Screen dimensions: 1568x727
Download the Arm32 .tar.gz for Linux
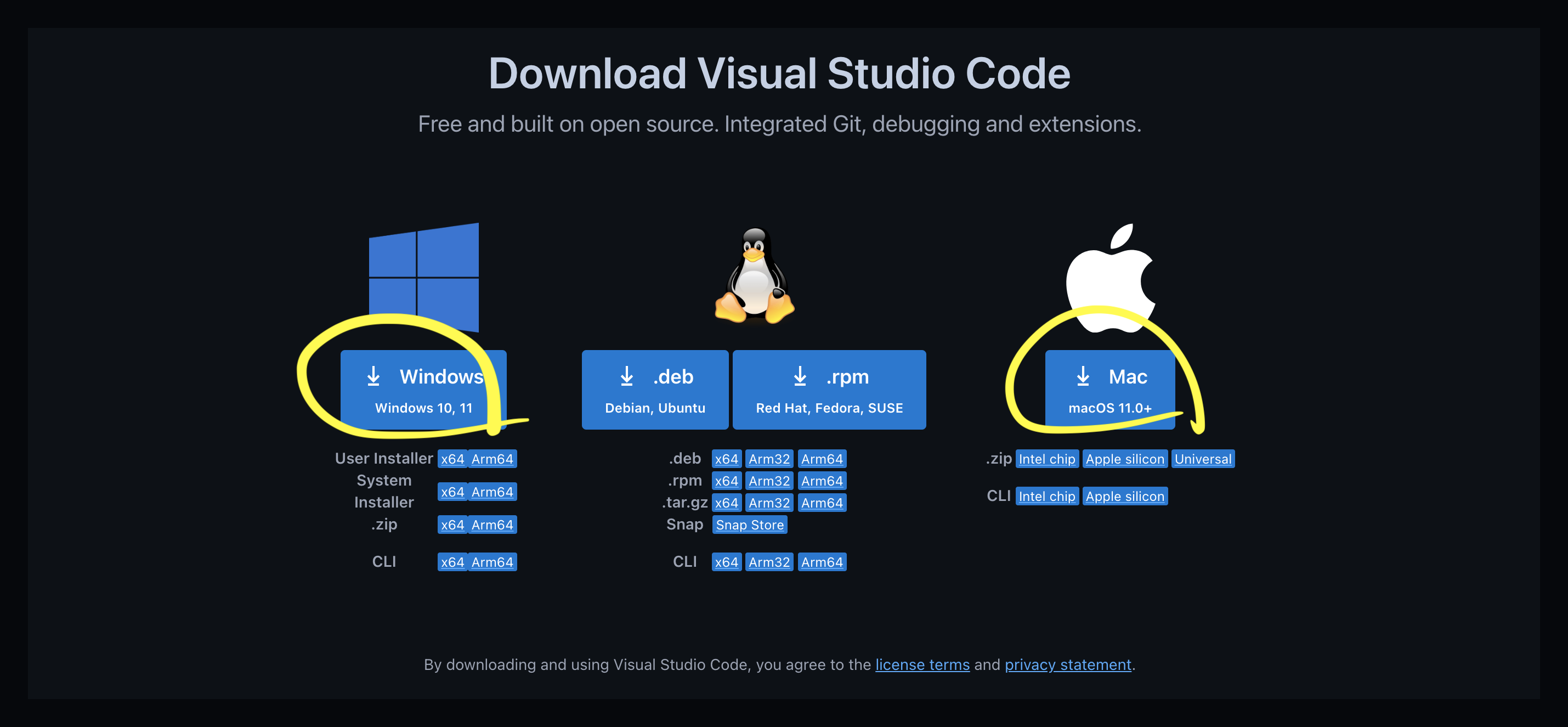tap(769, 503)
